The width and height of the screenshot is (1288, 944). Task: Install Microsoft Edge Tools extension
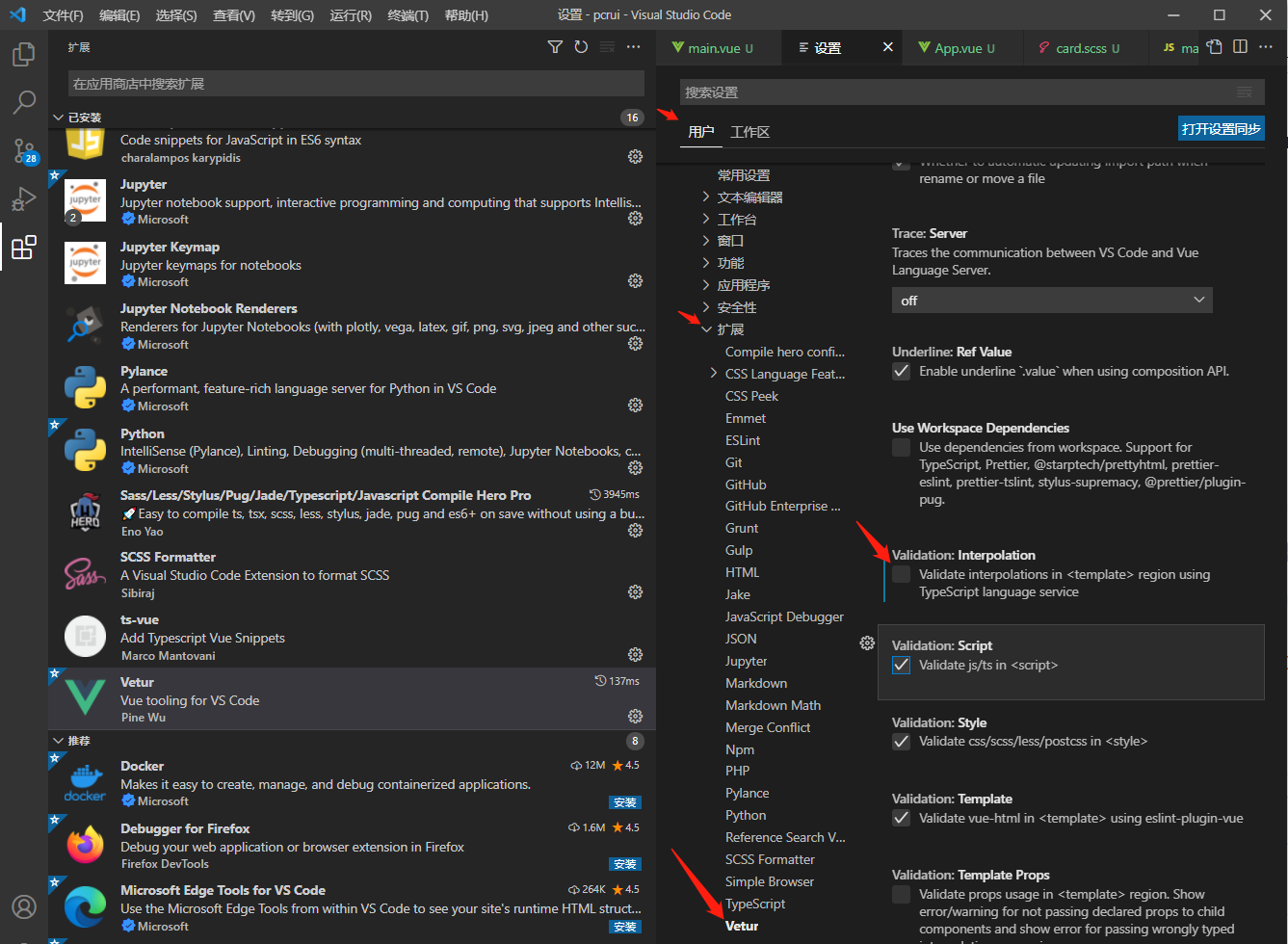625,927
